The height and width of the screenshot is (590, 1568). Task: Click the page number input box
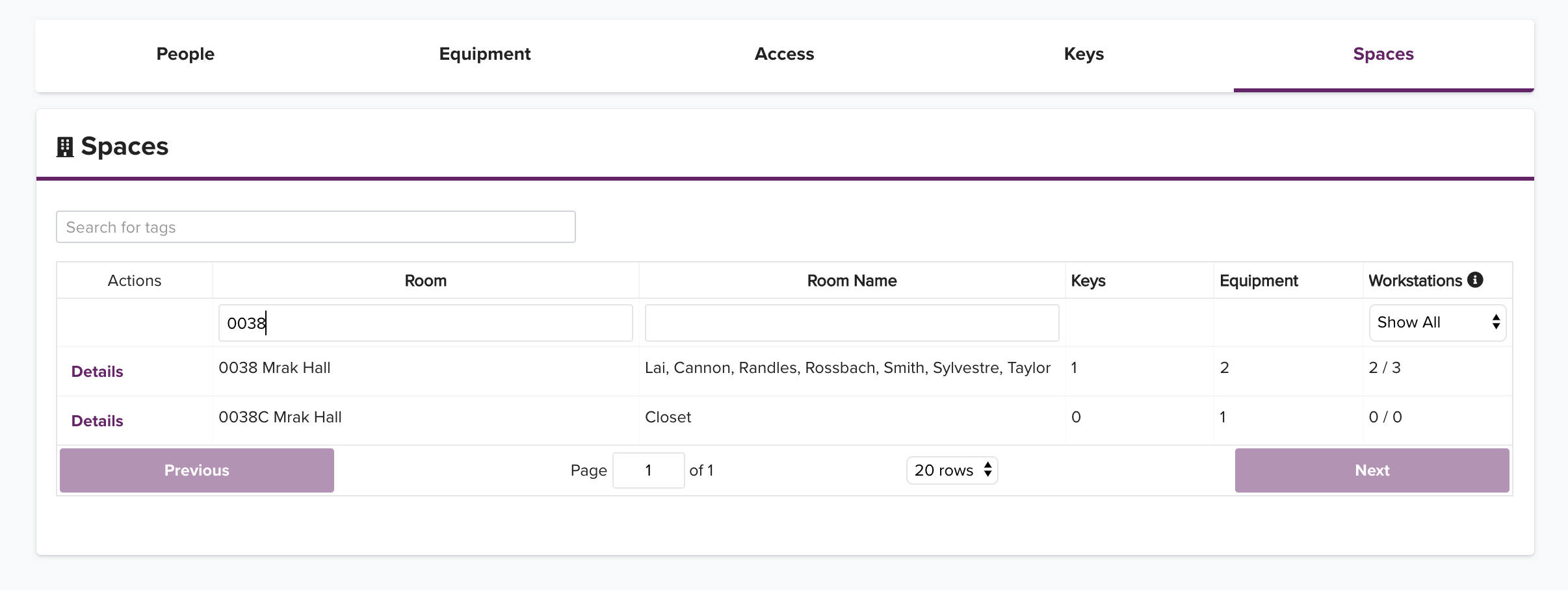point(649,470)
